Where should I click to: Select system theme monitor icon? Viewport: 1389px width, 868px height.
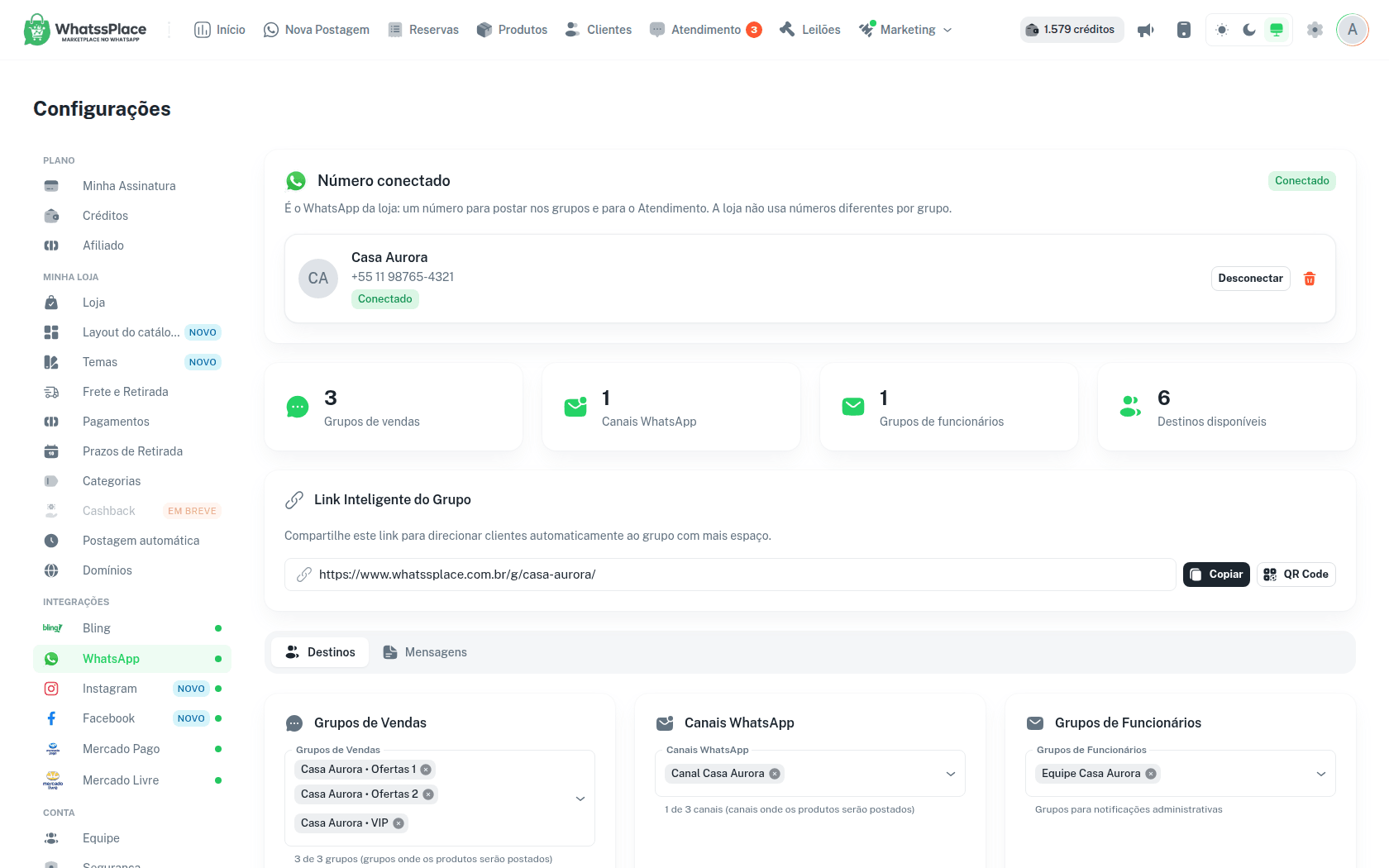tap(1277, 30)
